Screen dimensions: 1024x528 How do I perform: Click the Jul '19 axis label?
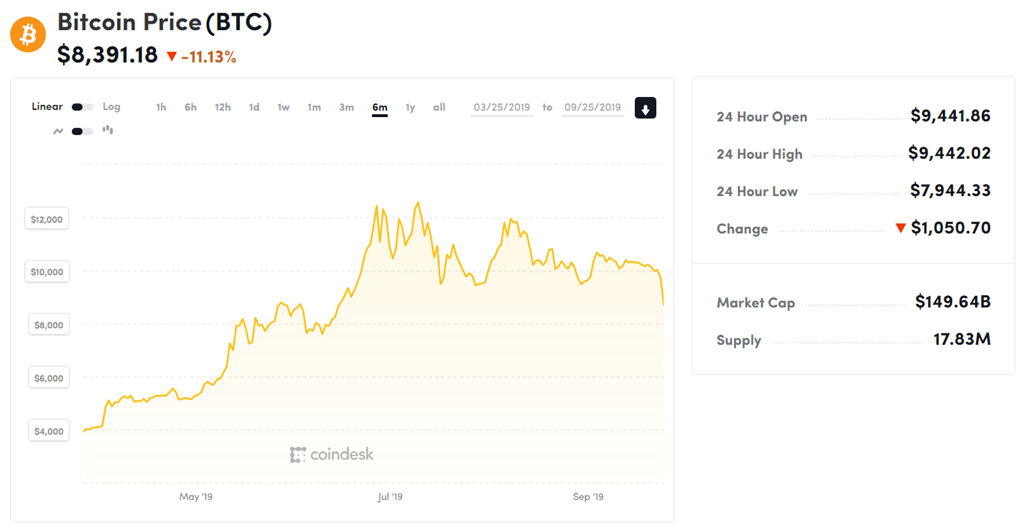click(x=390, y=497)
